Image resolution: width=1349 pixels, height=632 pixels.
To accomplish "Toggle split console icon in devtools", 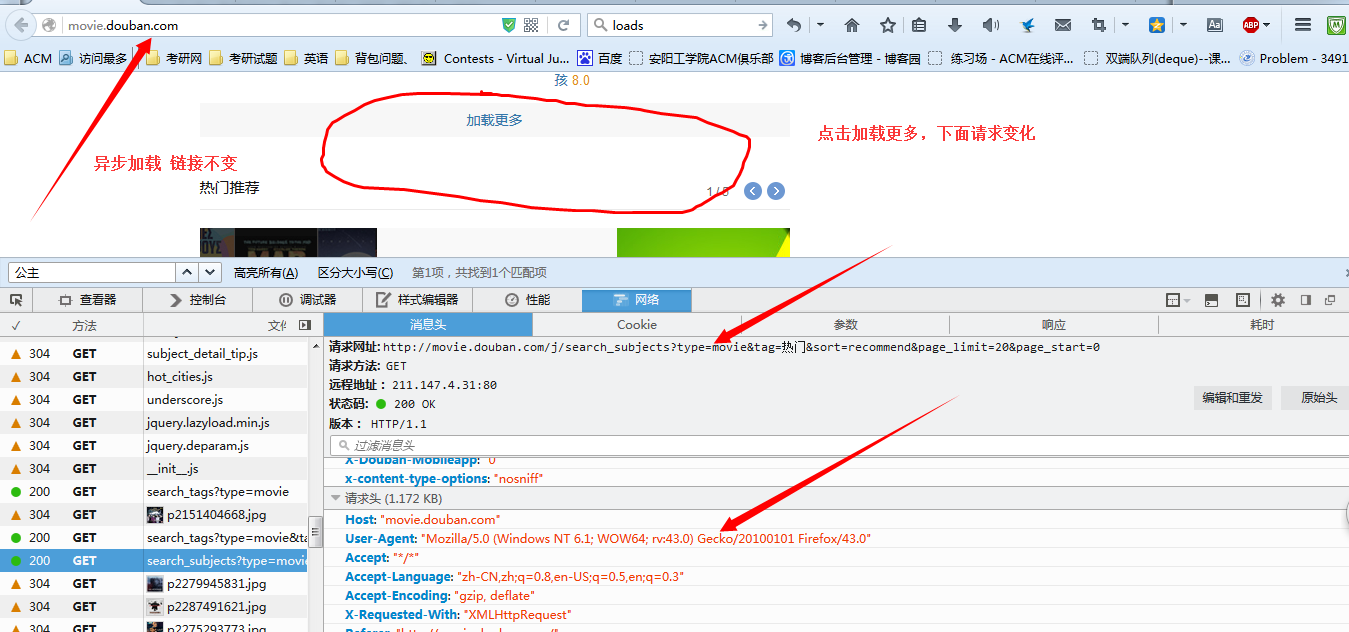I will 1211,300.
